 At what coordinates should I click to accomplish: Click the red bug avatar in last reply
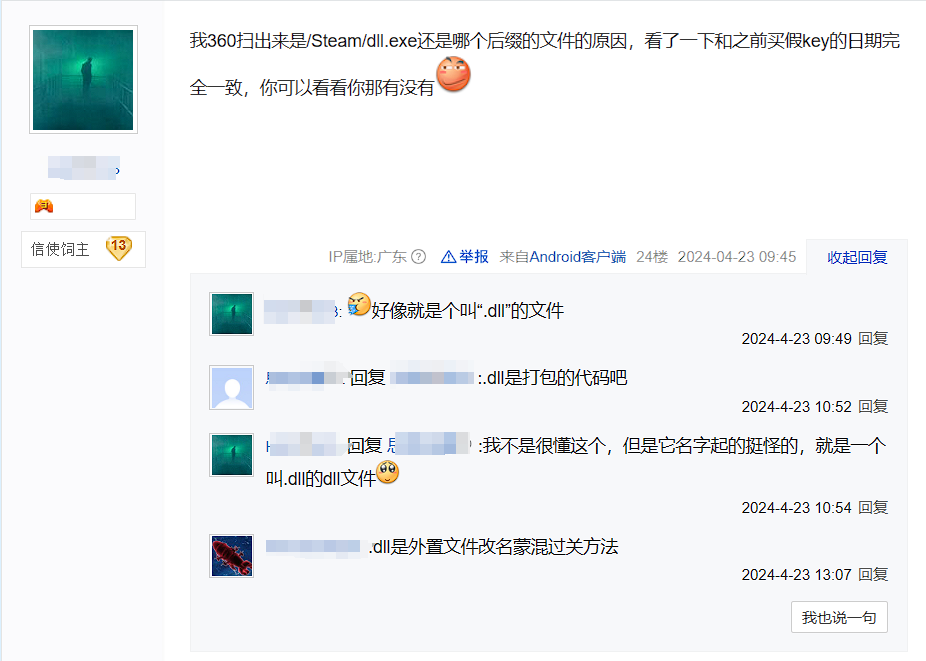[x=232, y=556]
